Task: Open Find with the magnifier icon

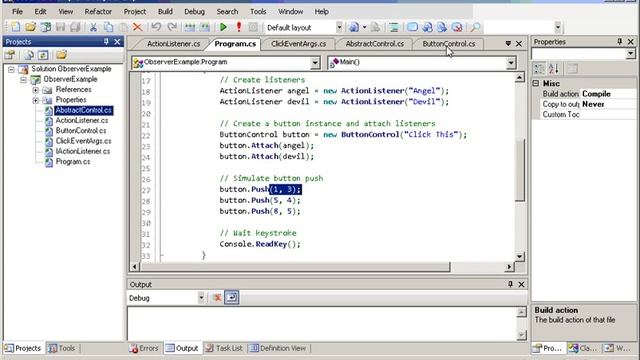Action: (x=476, y=27)
